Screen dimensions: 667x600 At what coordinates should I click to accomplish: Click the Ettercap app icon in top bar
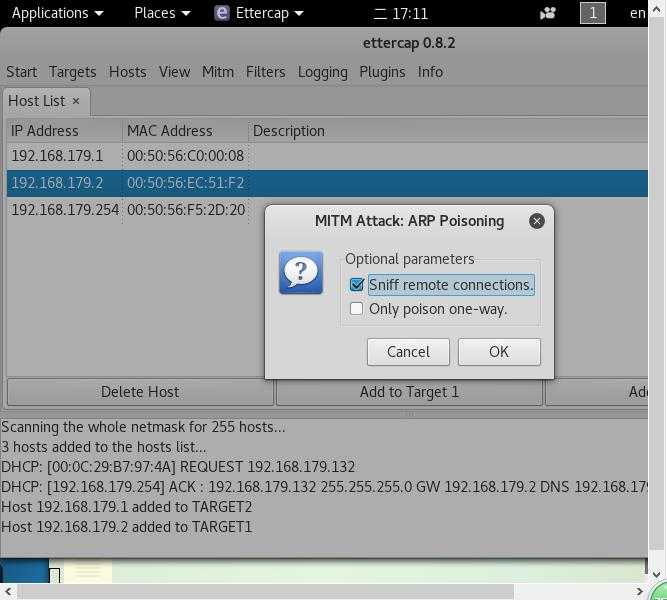222,13
